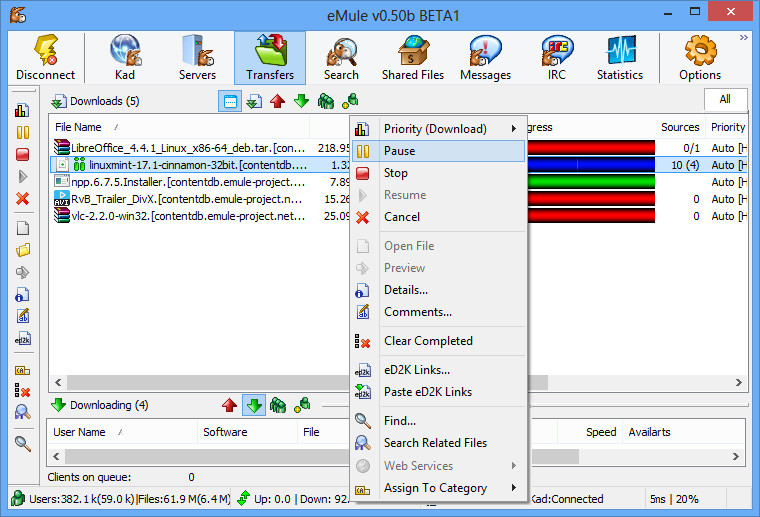Open the Shared Files view
This screenshot has width=760, height=517.
click(x=412, y=58)
